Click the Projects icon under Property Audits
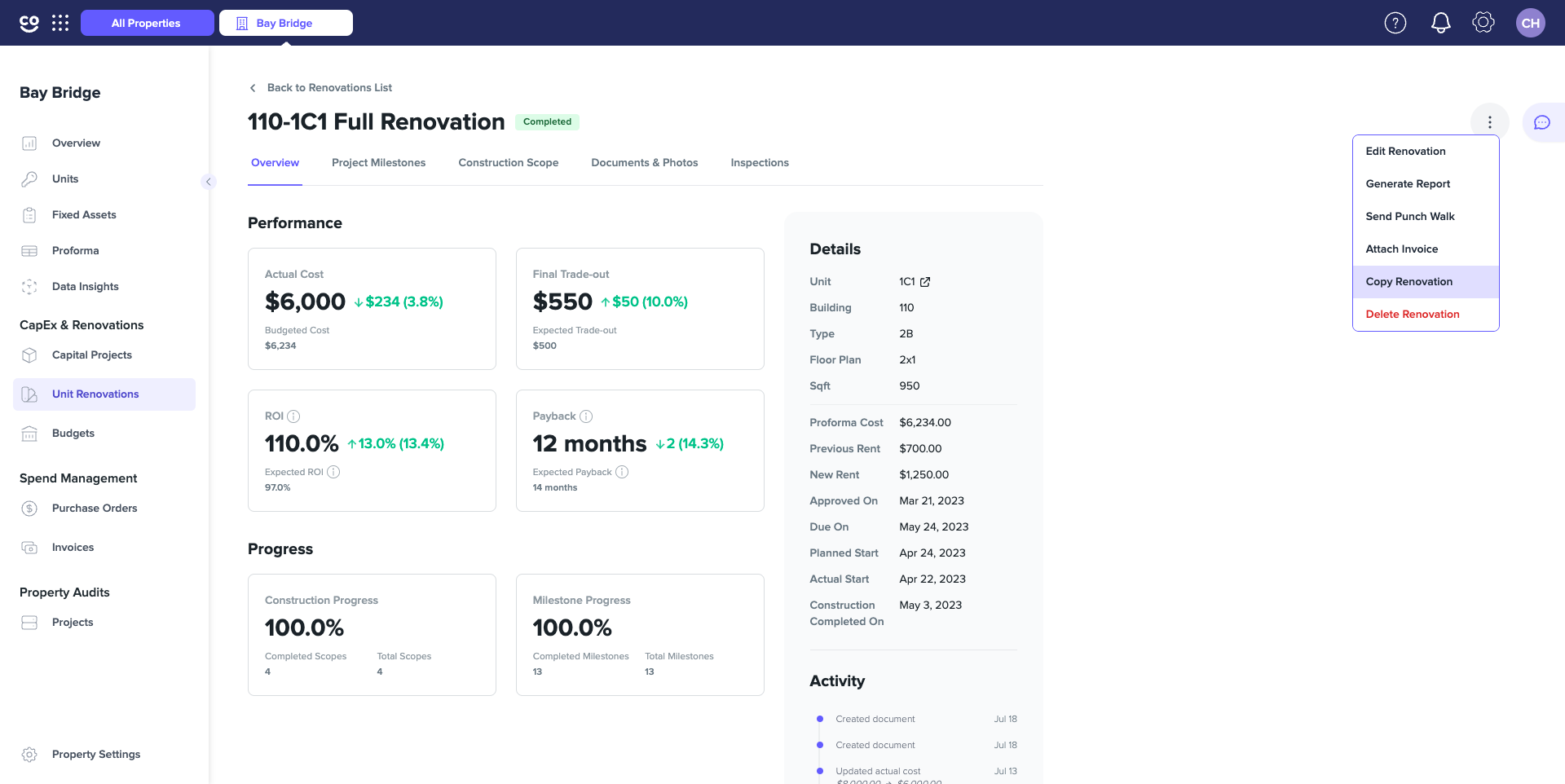1565x784 pixels. point(29,623)
